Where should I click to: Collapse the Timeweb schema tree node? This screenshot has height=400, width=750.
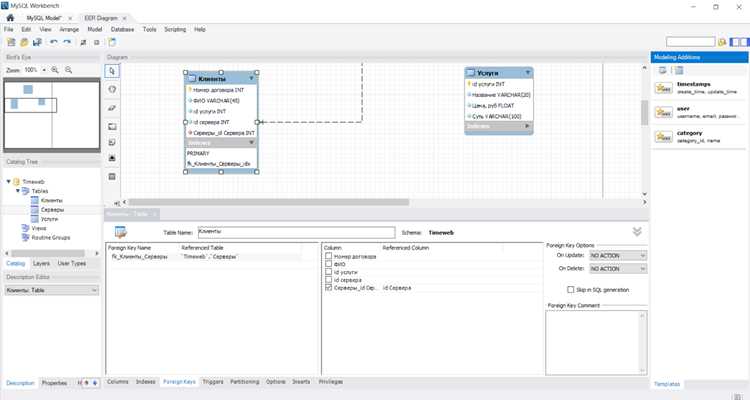(9, 181)
